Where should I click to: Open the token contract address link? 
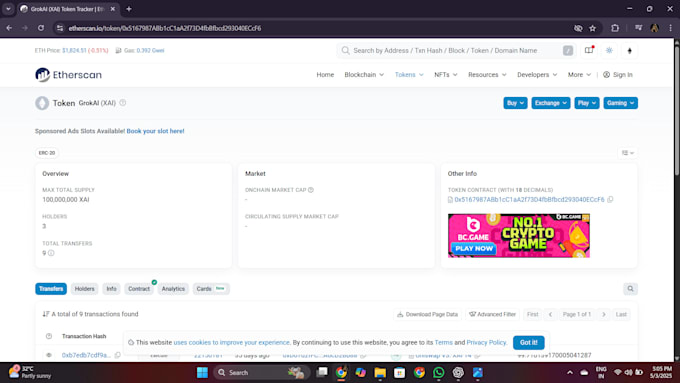point(529,200)
